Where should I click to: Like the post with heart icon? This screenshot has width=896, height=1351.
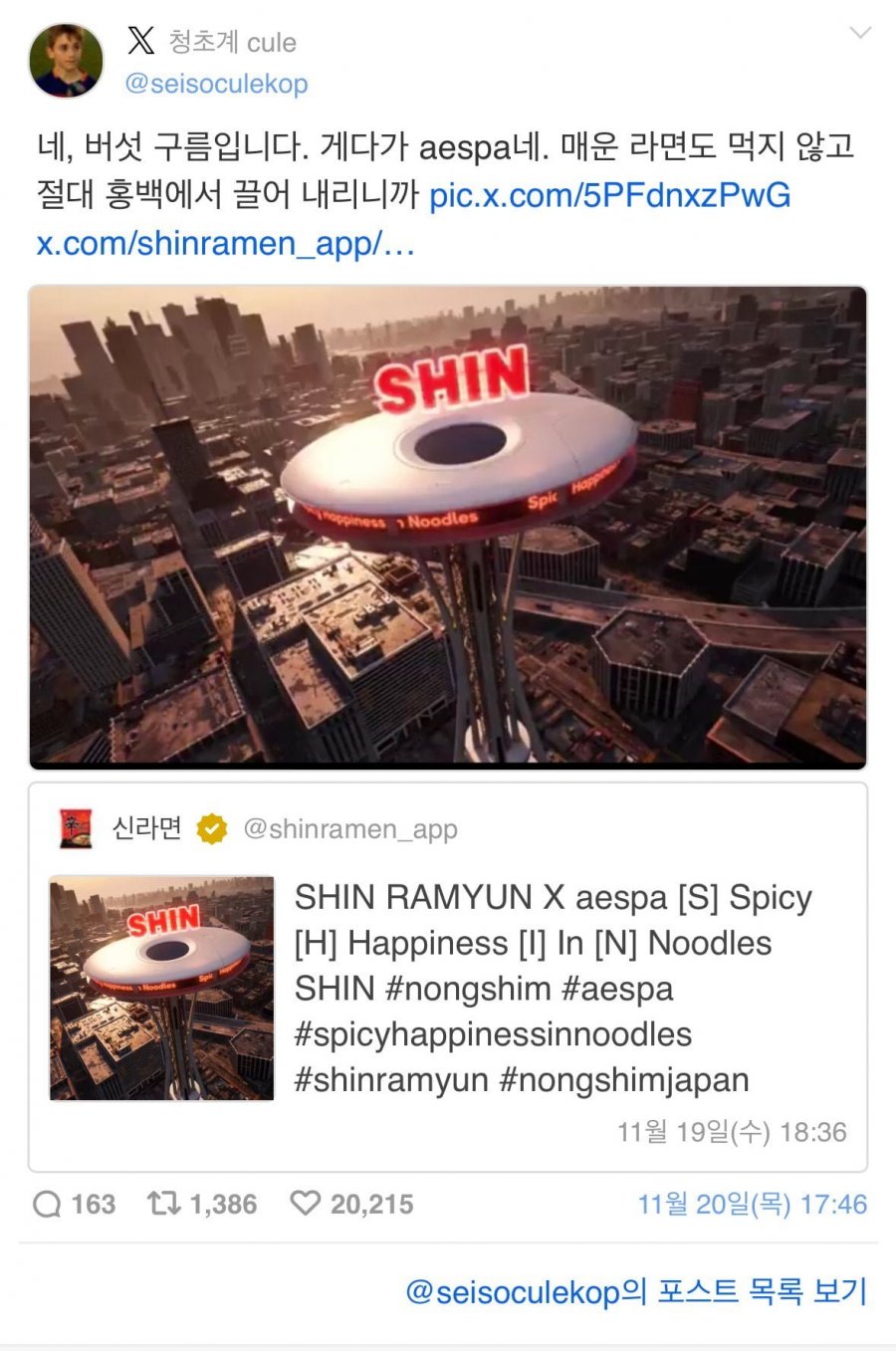pos(306,1204)
